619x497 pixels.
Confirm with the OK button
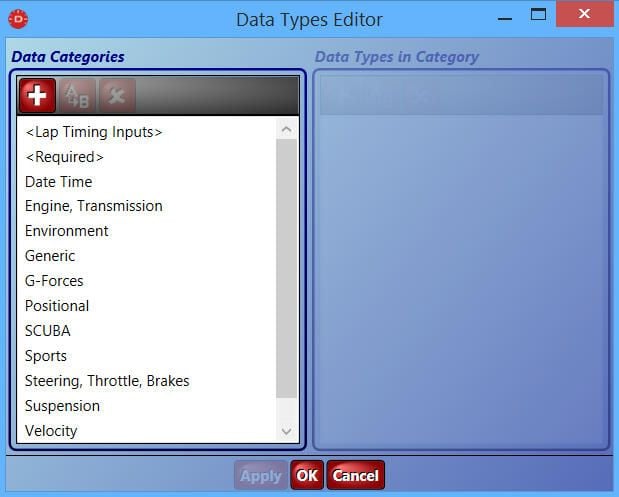pyautogui.click(x=307, y=475)
